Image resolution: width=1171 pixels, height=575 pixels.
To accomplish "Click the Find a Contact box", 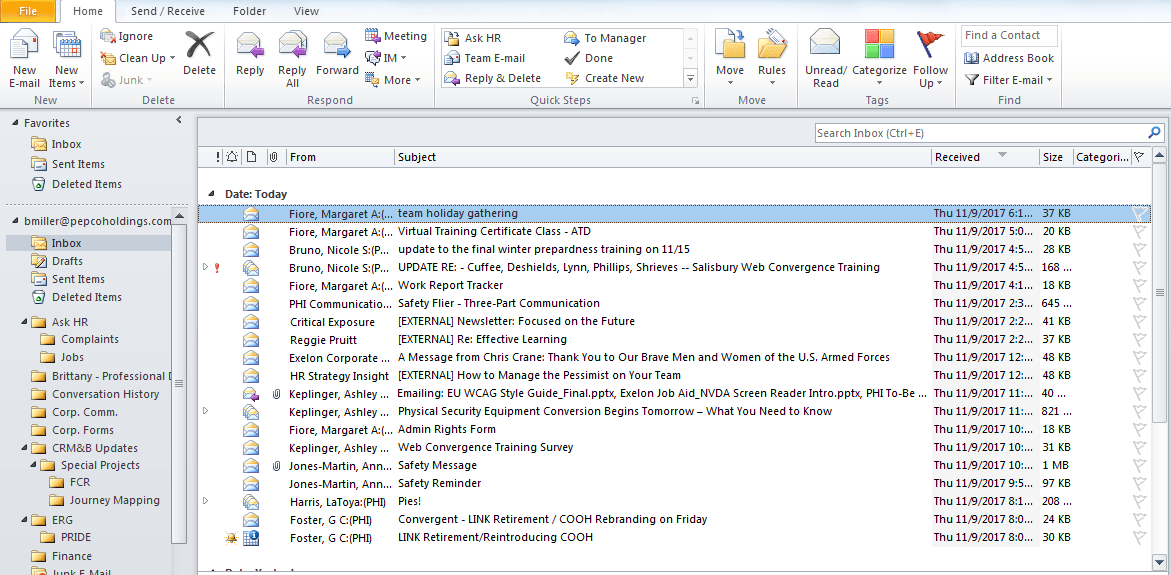I will click(1010, 36).
